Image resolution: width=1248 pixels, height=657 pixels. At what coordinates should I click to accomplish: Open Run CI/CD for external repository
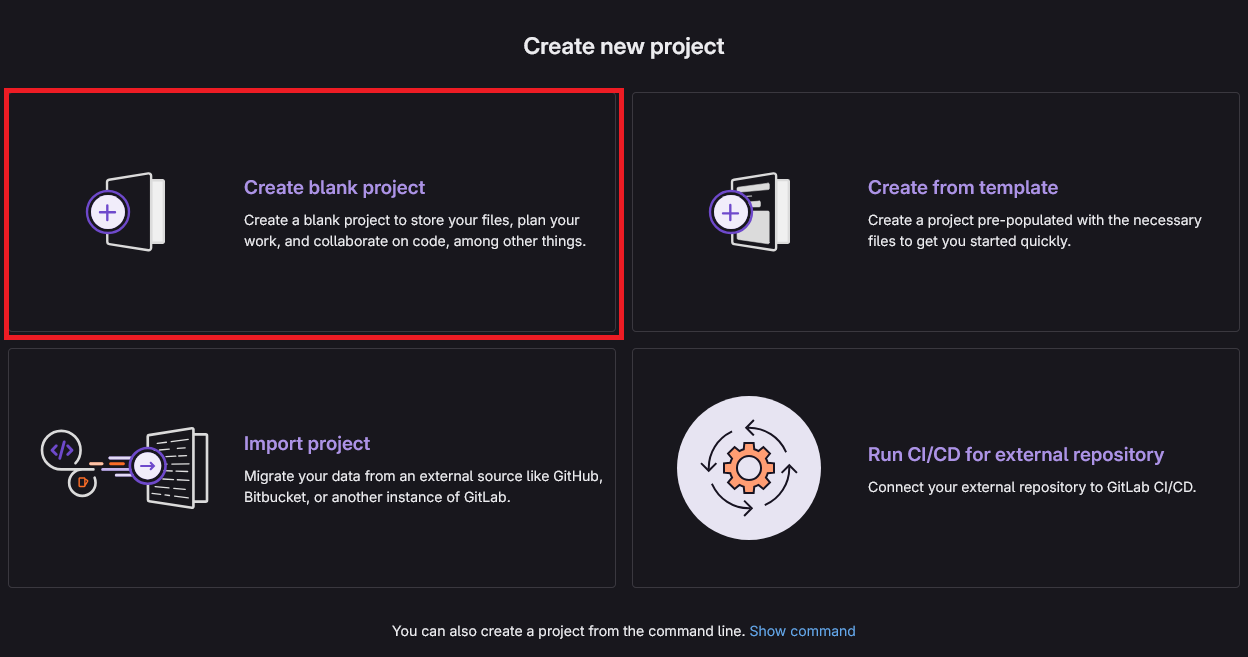1015,455
